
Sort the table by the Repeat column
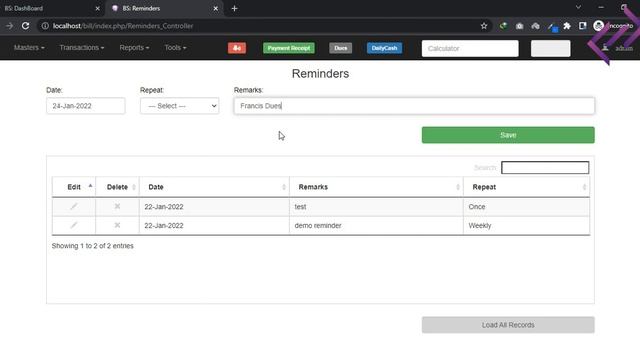(x=527, y=187)
